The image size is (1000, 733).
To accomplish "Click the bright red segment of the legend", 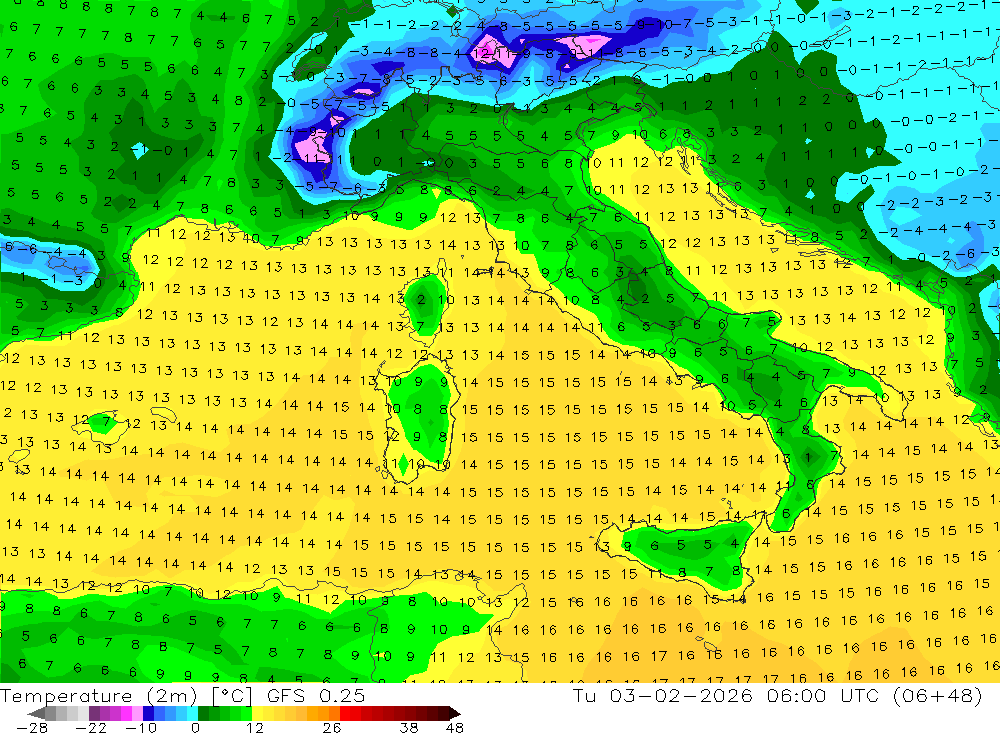I will point(345,714).
